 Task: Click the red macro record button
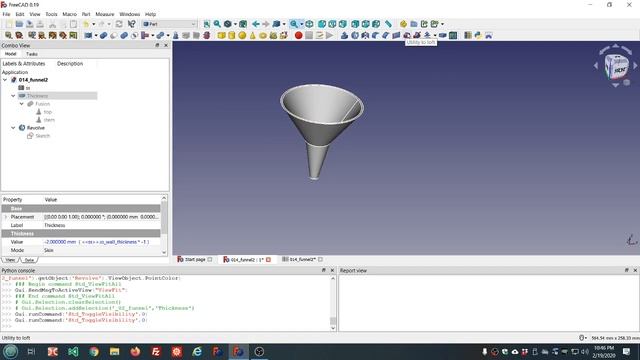(x=298, y=36)
